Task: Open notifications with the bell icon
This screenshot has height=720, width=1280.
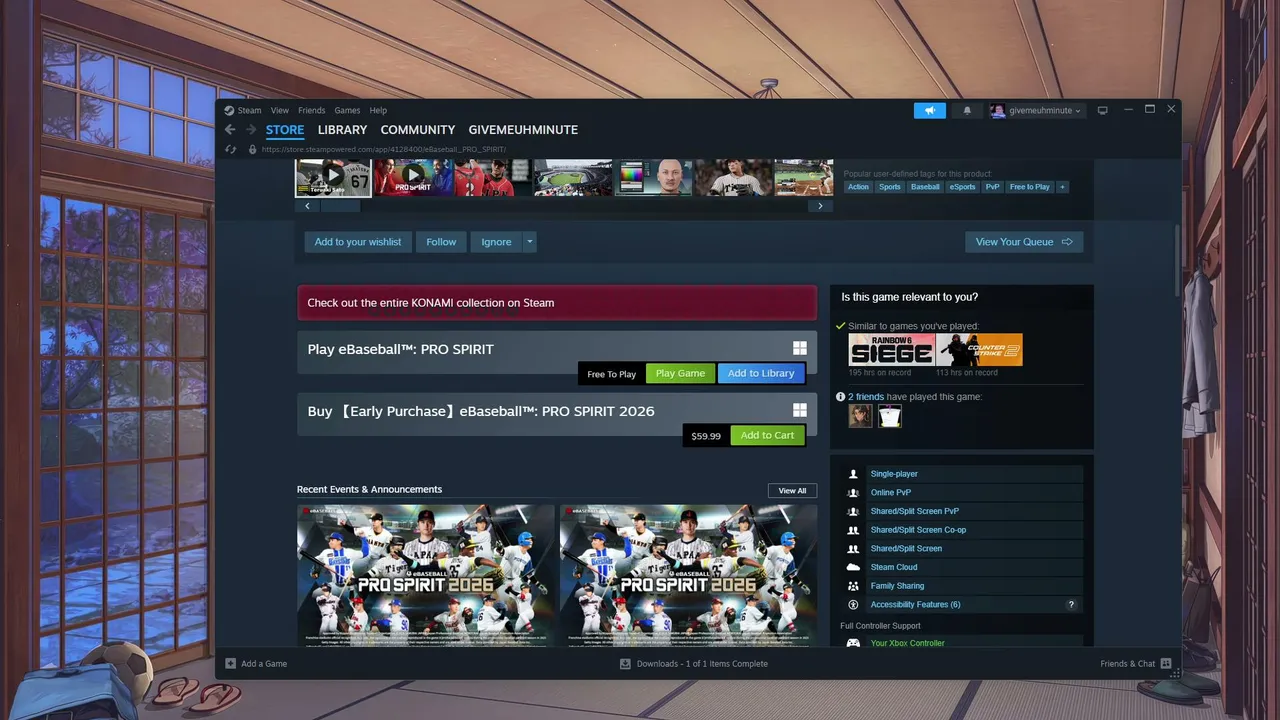Action: (966, 110)
